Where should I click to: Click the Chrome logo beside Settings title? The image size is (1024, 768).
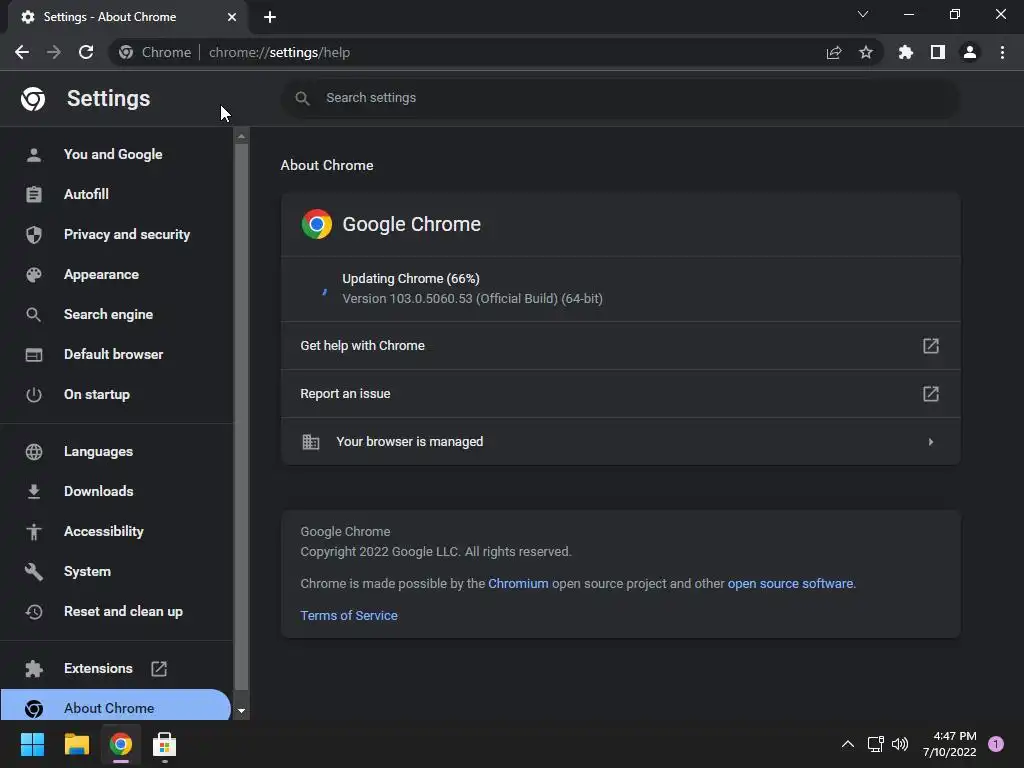[x=33, y=99]
